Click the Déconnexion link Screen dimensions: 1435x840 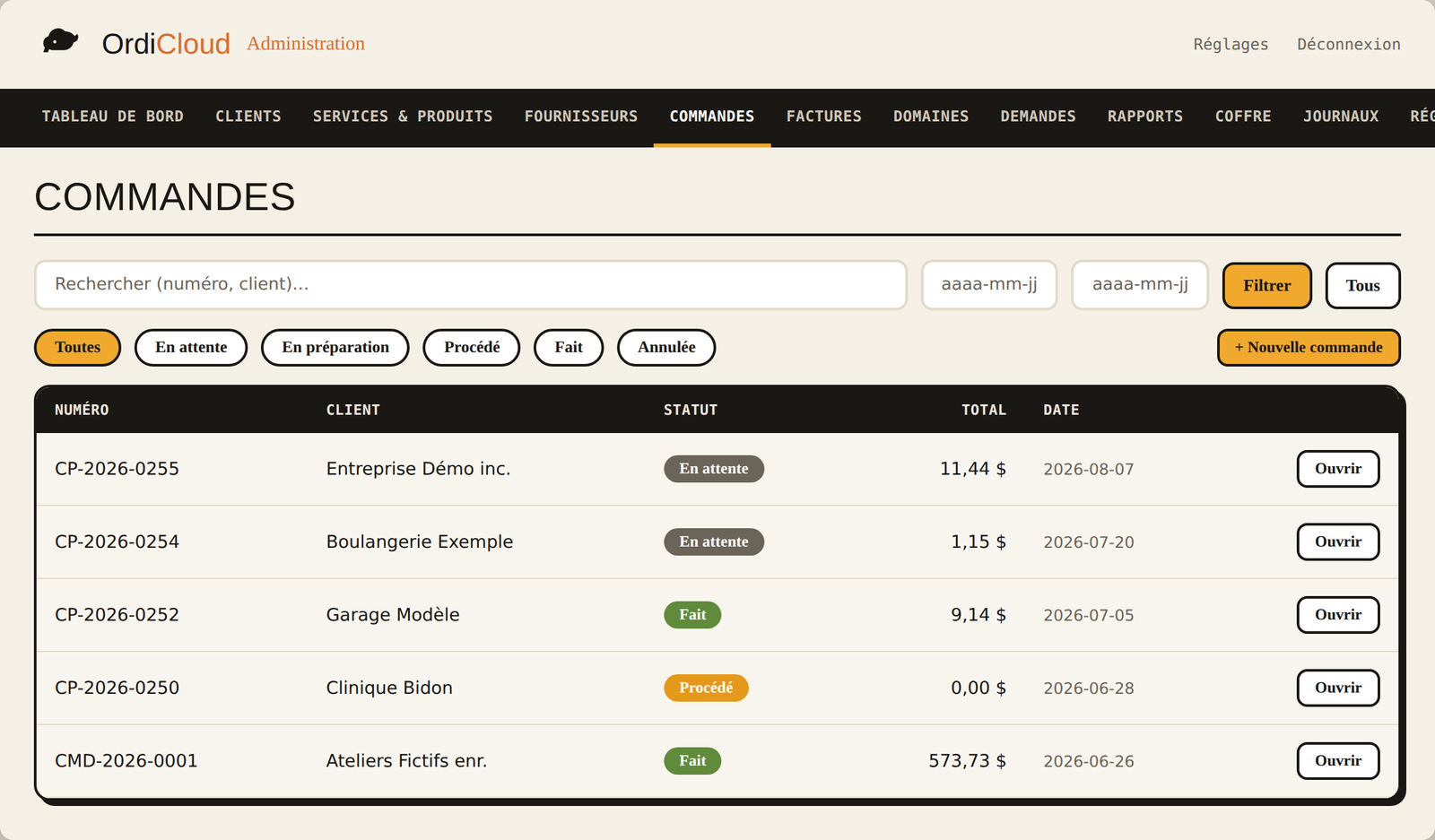(1349, 44)
